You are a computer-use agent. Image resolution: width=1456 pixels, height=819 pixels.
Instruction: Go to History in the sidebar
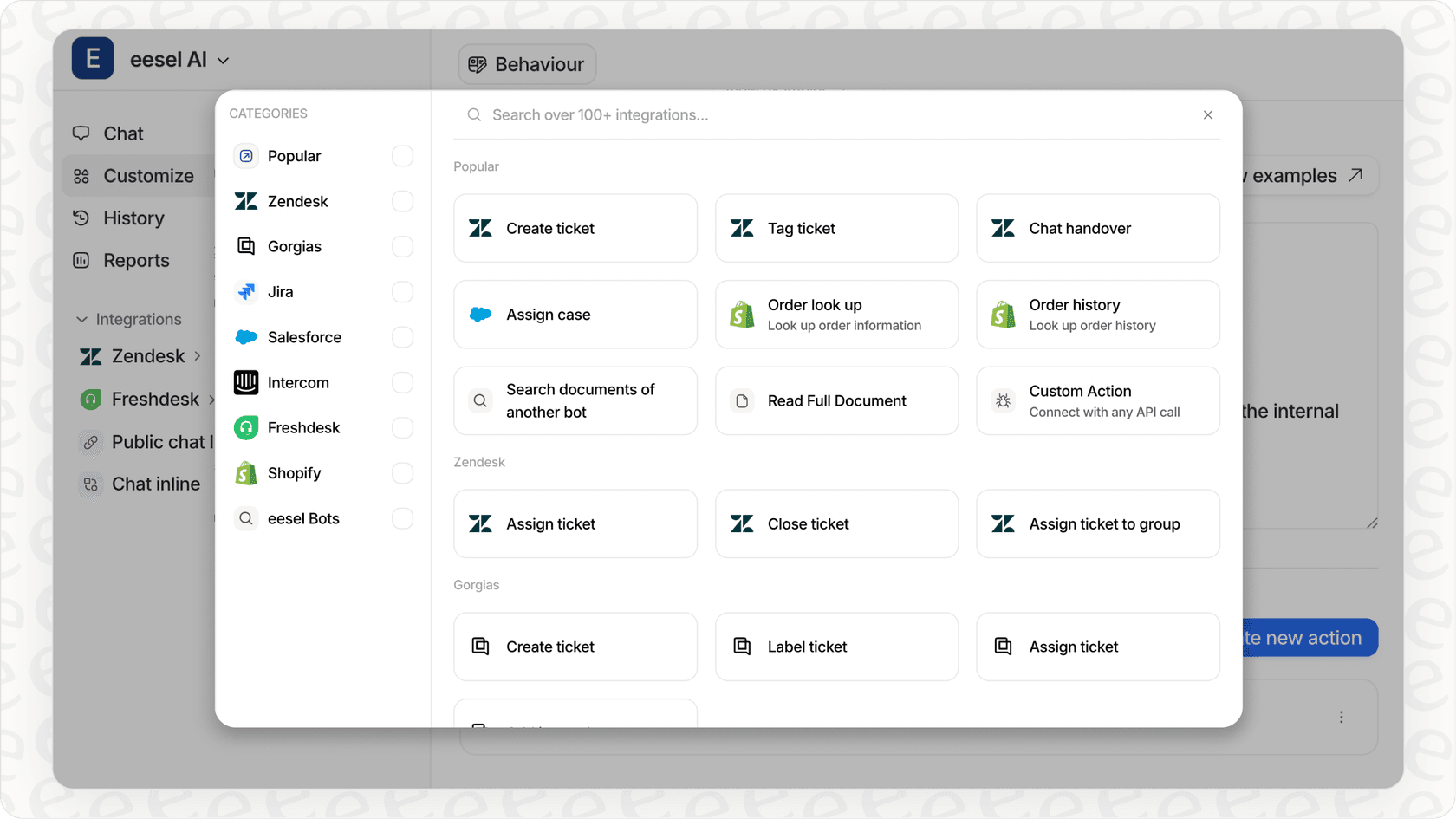pyautogui.click(x=133, y=218)
